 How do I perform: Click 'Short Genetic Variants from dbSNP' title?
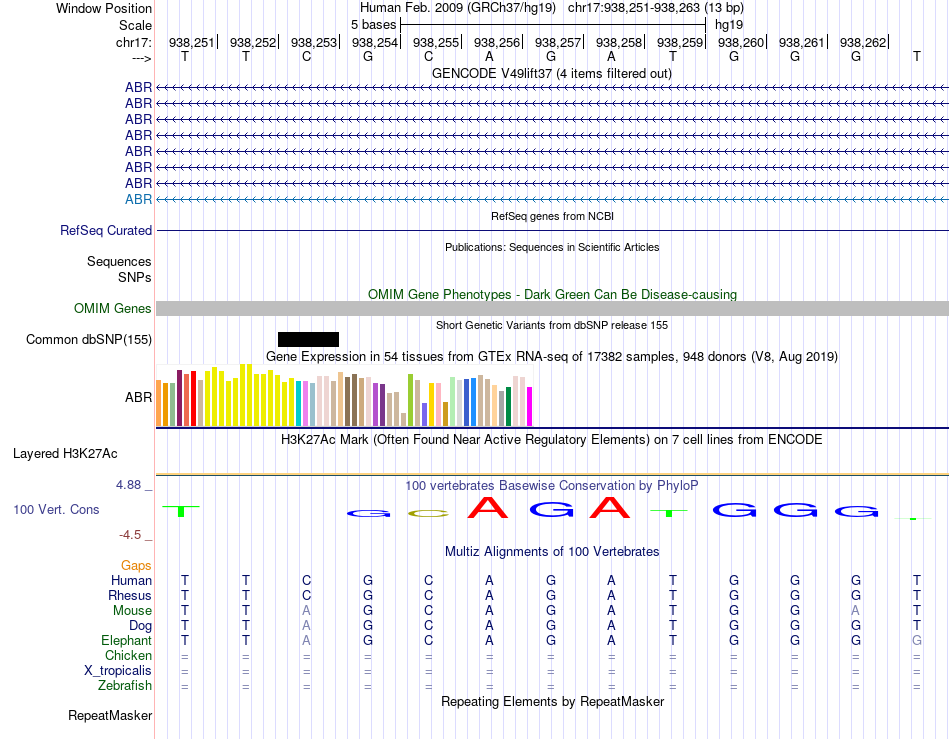click(552, 325)
